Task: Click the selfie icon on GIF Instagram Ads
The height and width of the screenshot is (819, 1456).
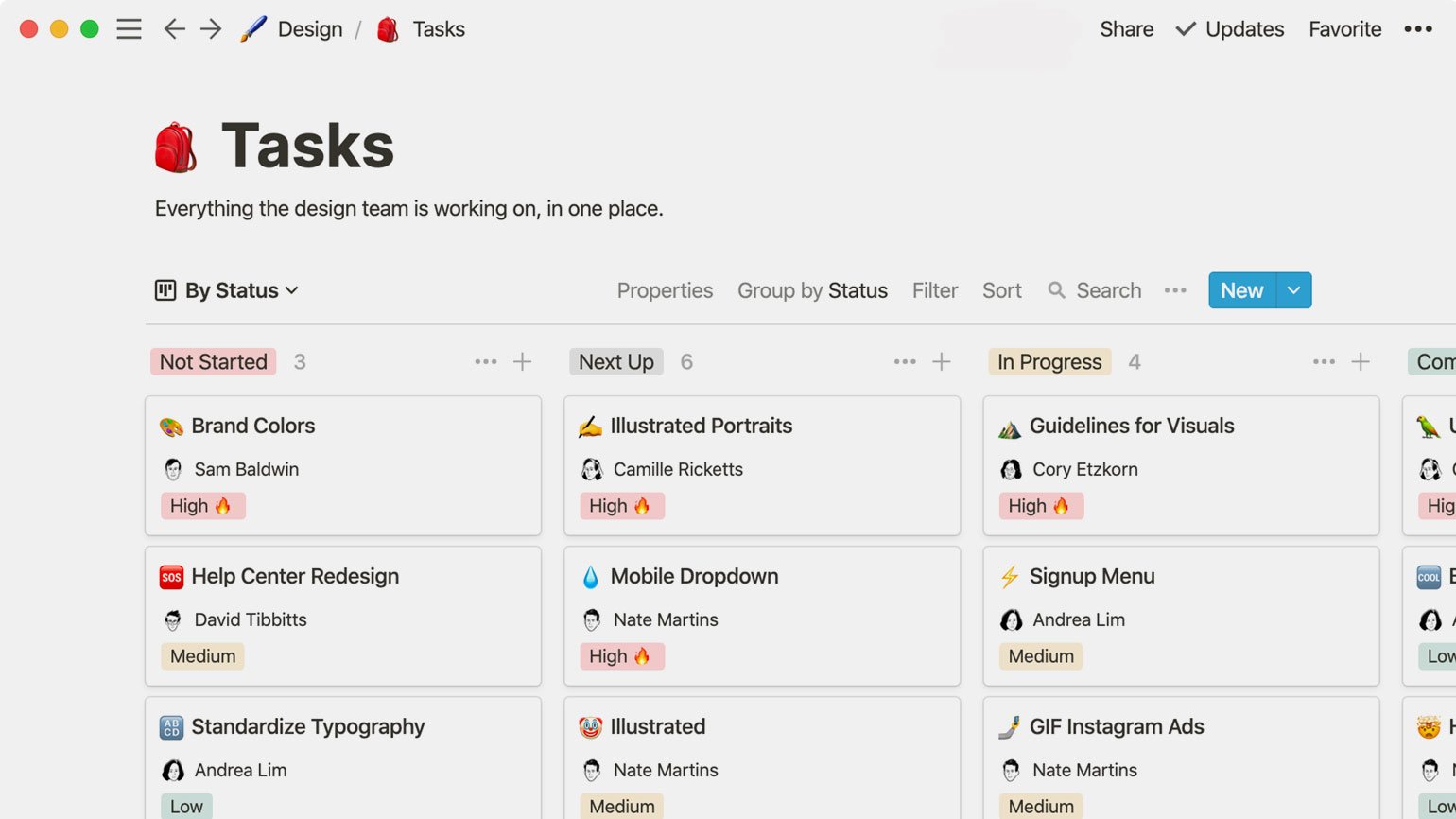Action: coord(1010,727)
